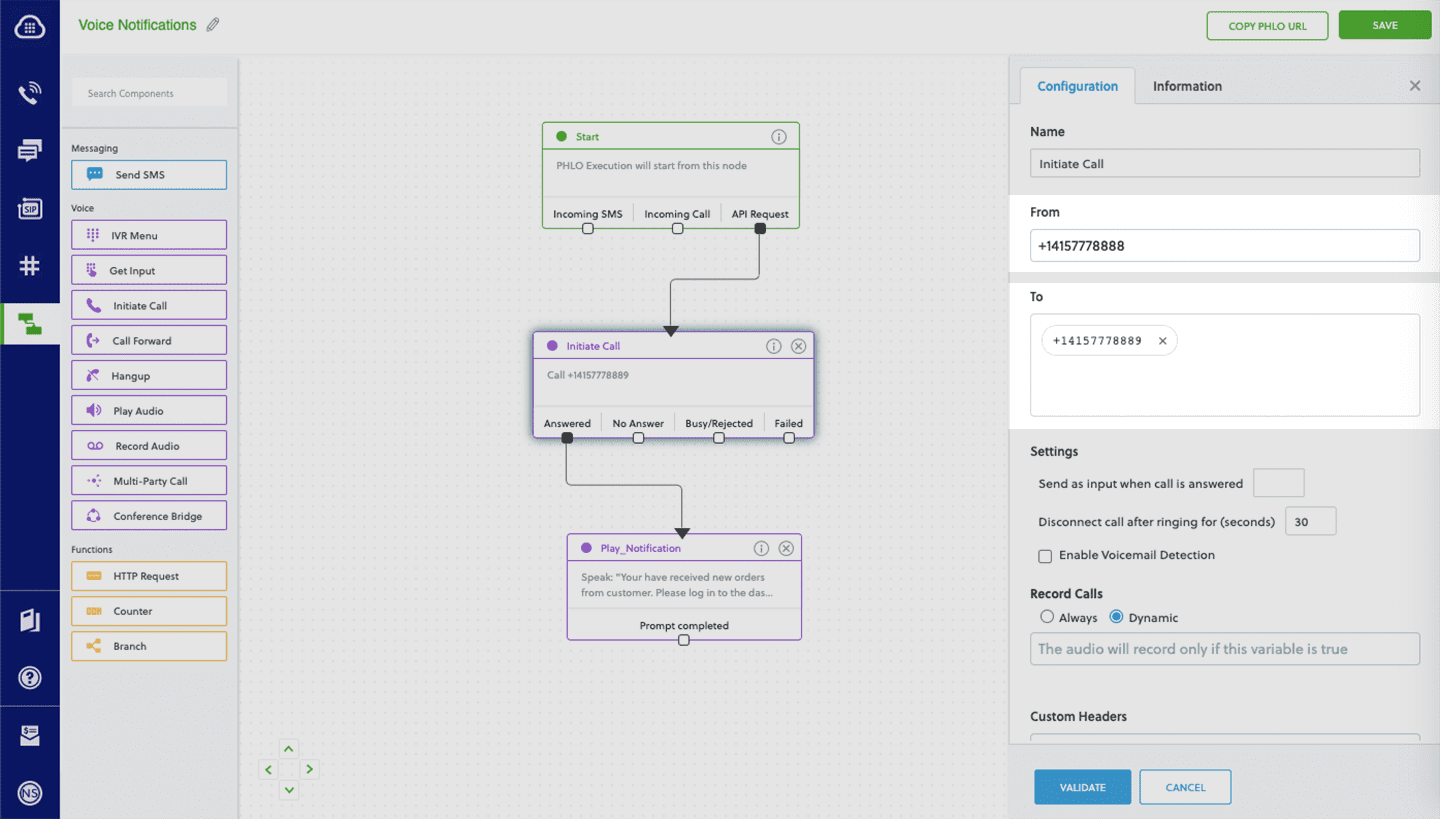Image resolution: width=1440 pixels, height=819 pixels.
Task: Open the Voice section in sidebar
Action: tap(30, 94)
